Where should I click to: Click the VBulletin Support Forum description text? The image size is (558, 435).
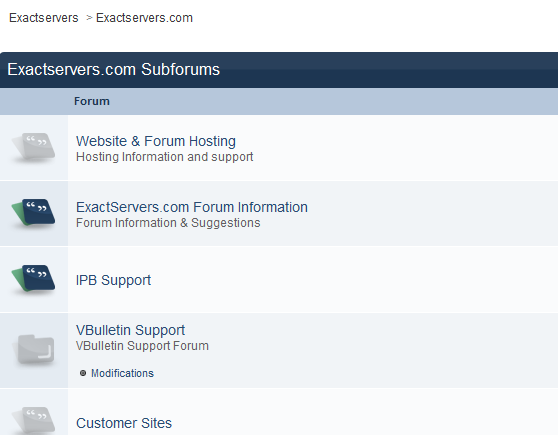[x=142, y=346]
